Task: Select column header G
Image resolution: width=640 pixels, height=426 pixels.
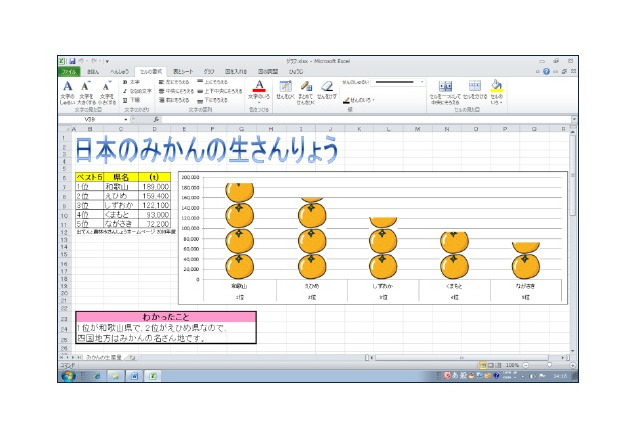Action: 242,129
